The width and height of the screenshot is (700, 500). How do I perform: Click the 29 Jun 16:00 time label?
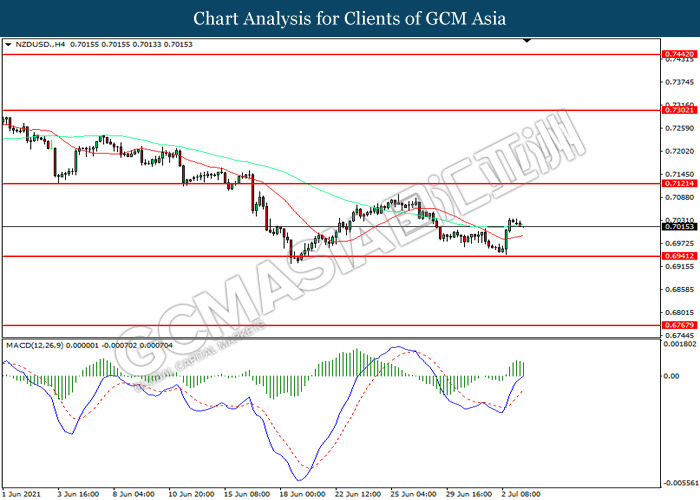tap(469, 494)
